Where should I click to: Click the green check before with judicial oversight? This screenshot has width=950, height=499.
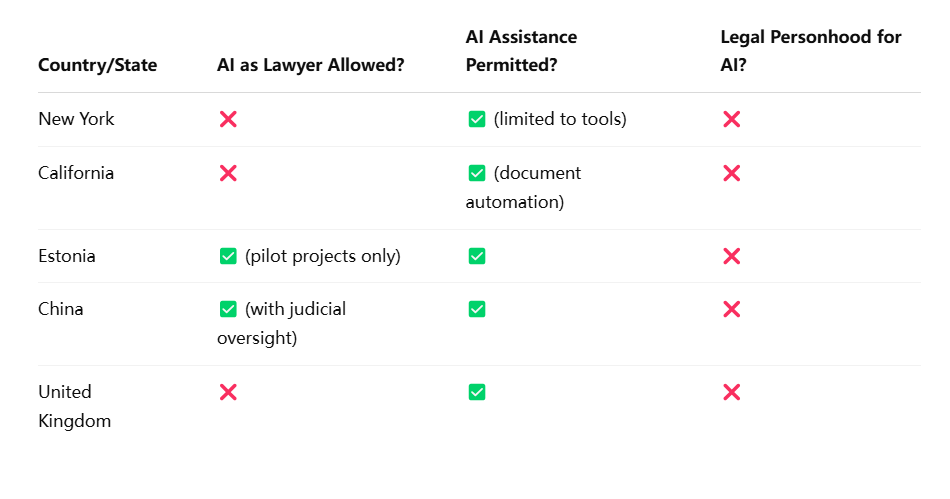coord(228,309)
